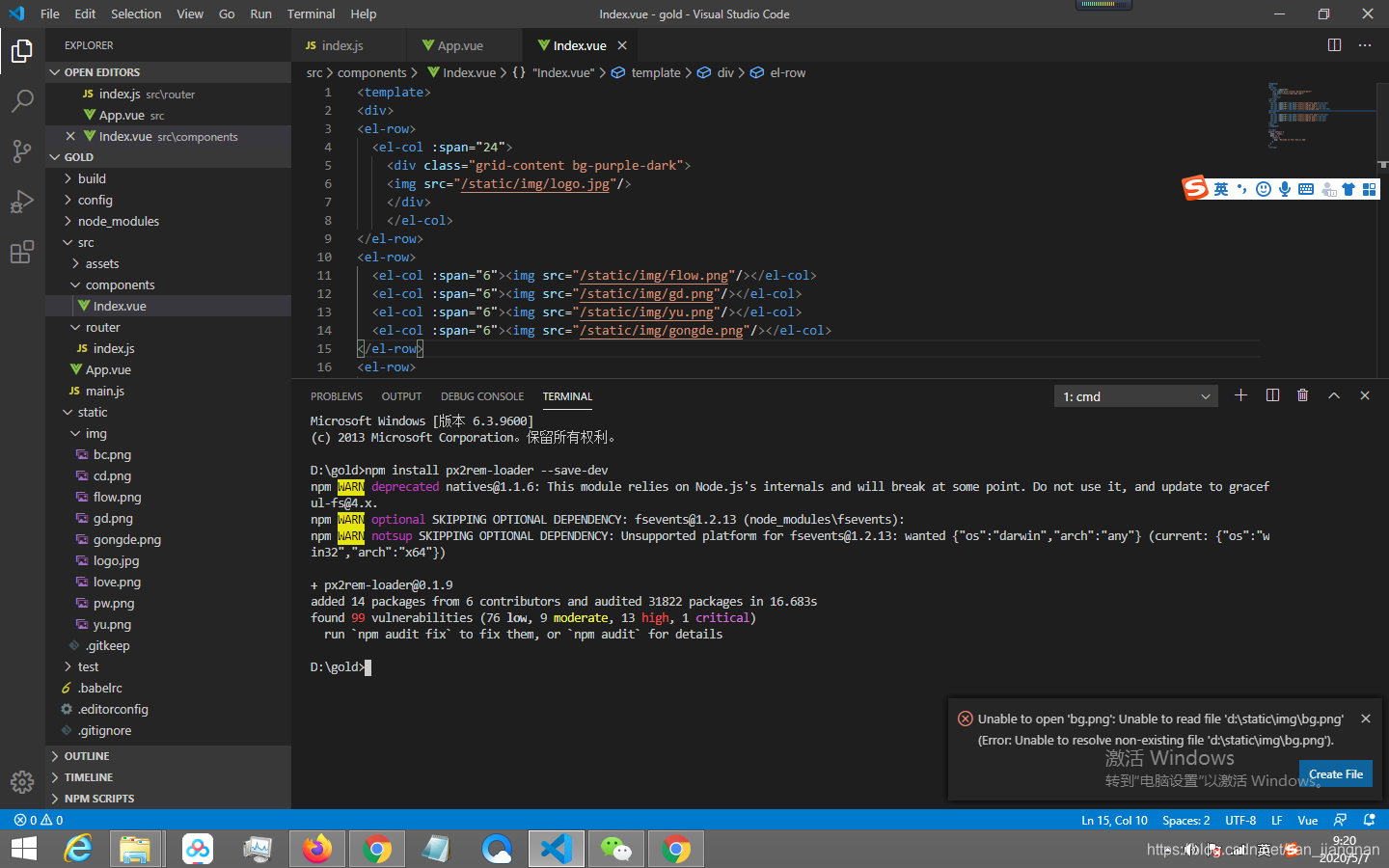Screen dimensions: 1389x868
Task: Split the editor right
Action: 1334,45
